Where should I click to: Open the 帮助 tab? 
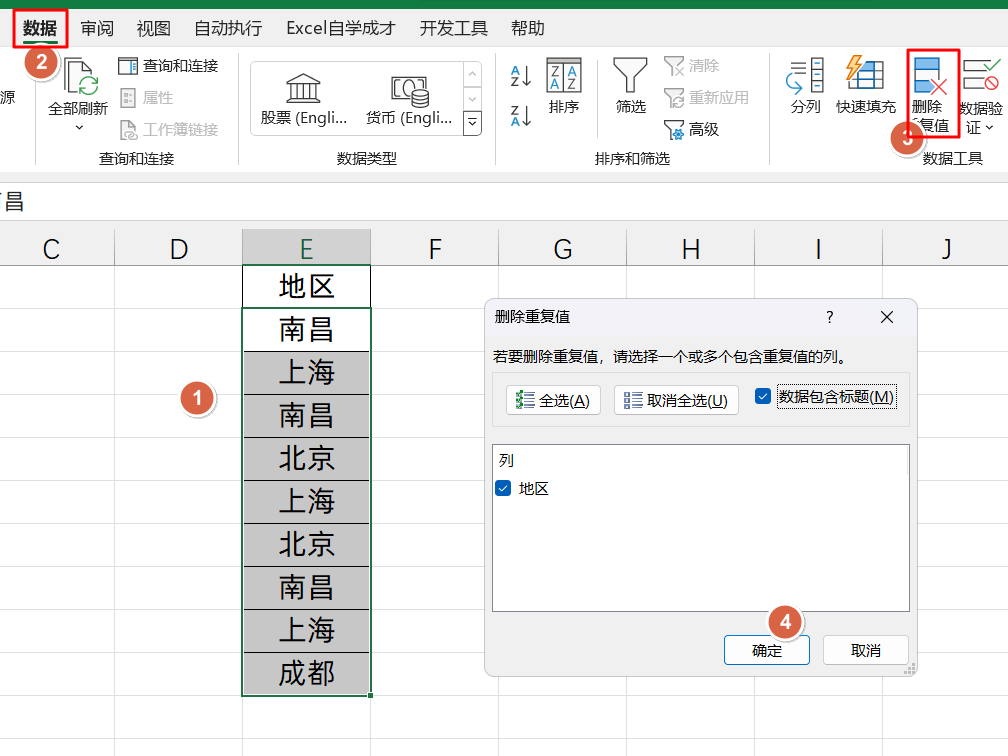click(x=528, y=28)
